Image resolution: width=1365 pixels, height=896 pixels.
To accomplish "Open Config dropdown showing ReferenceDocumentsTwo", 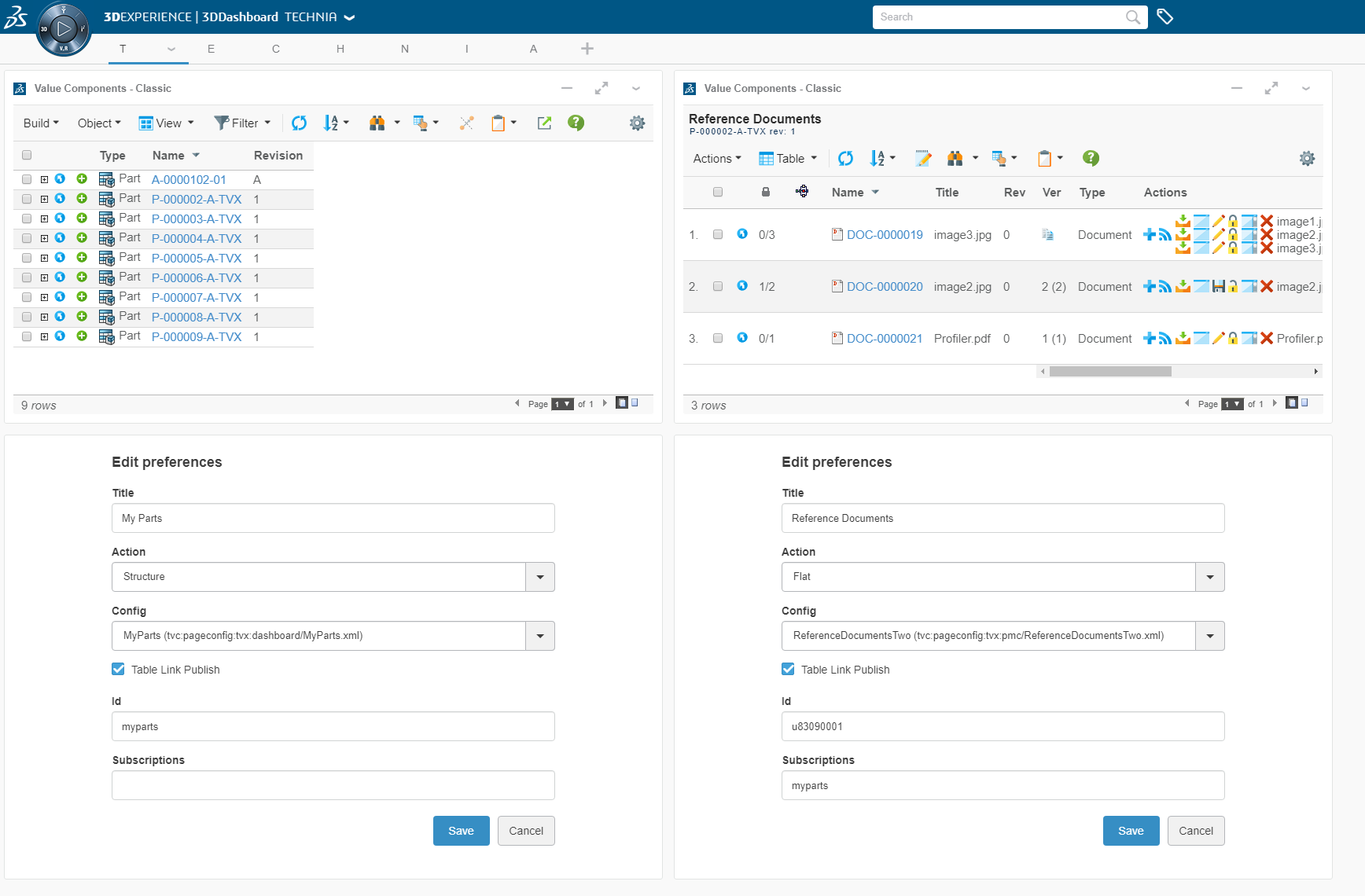I will point(1209,636).
